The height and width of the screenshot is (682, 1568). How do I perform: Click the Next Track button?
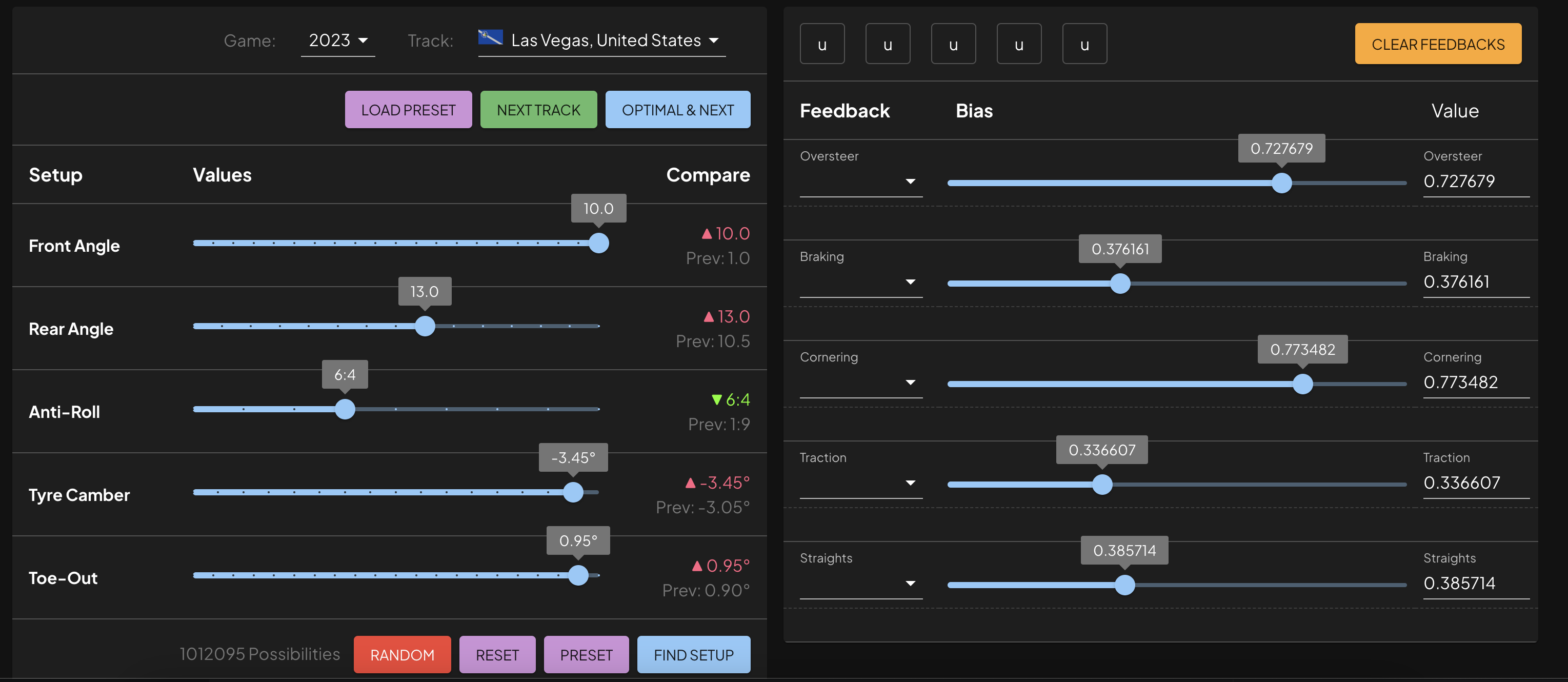coord(538,110)
